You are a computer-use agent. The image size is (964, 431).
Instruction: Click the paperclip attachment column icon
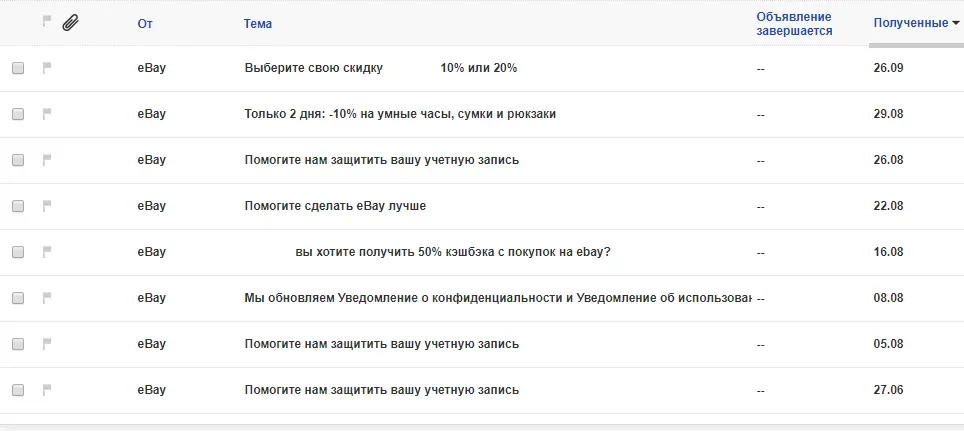71,23
